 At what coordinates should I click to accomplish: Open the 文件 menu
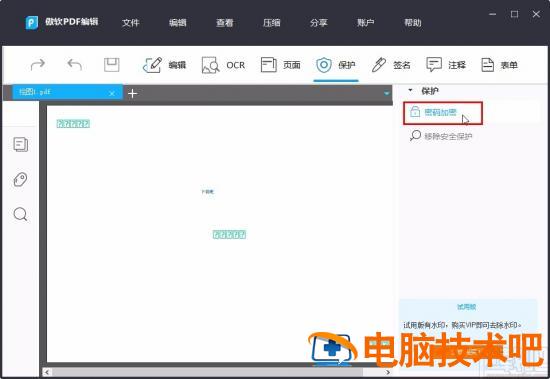(130, 23)
